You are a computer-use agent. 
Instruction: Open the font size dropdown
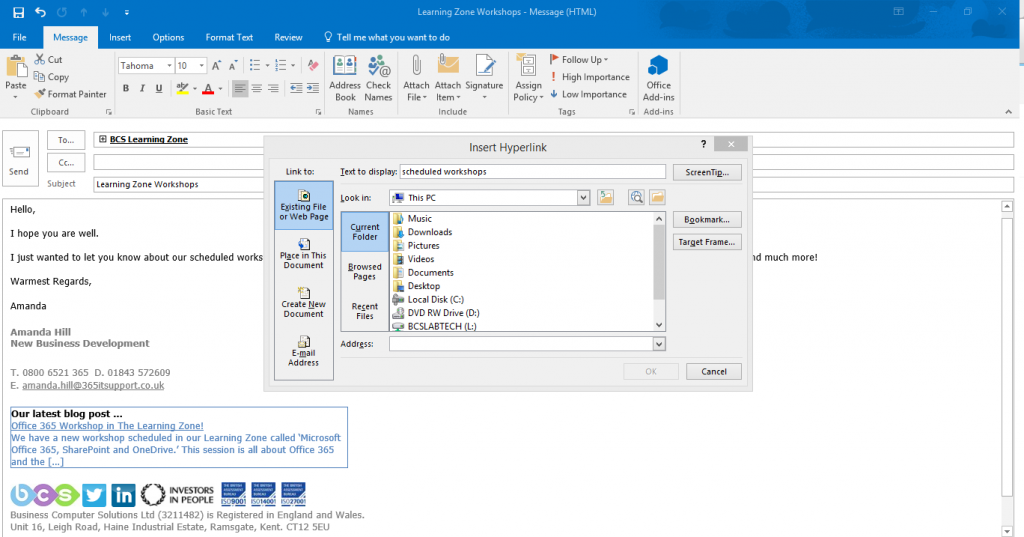coord(202,65)
